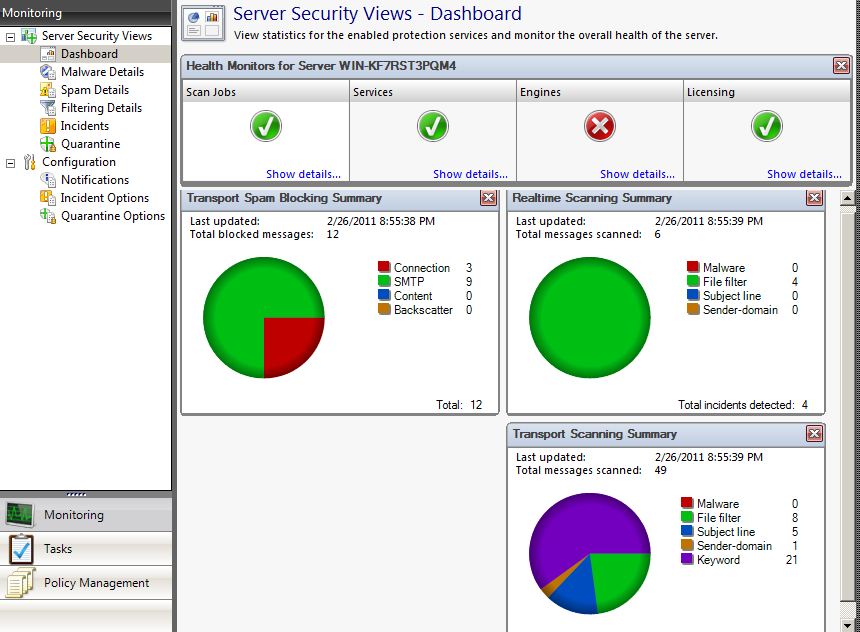Close the Realtime Scanning Summary panel
The height and width of the screenshot is (632, 860).
815,198
